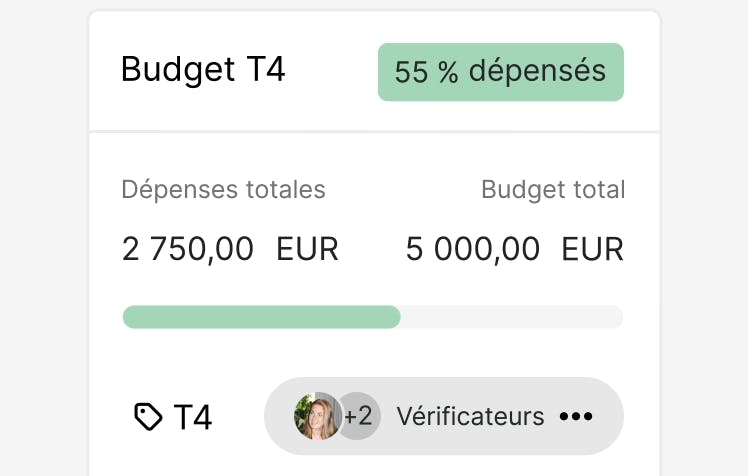This screenshot has height=476, width=748.
Task: Click the EUR currency next to 2 750,00
Action: (x=307, y=248)
